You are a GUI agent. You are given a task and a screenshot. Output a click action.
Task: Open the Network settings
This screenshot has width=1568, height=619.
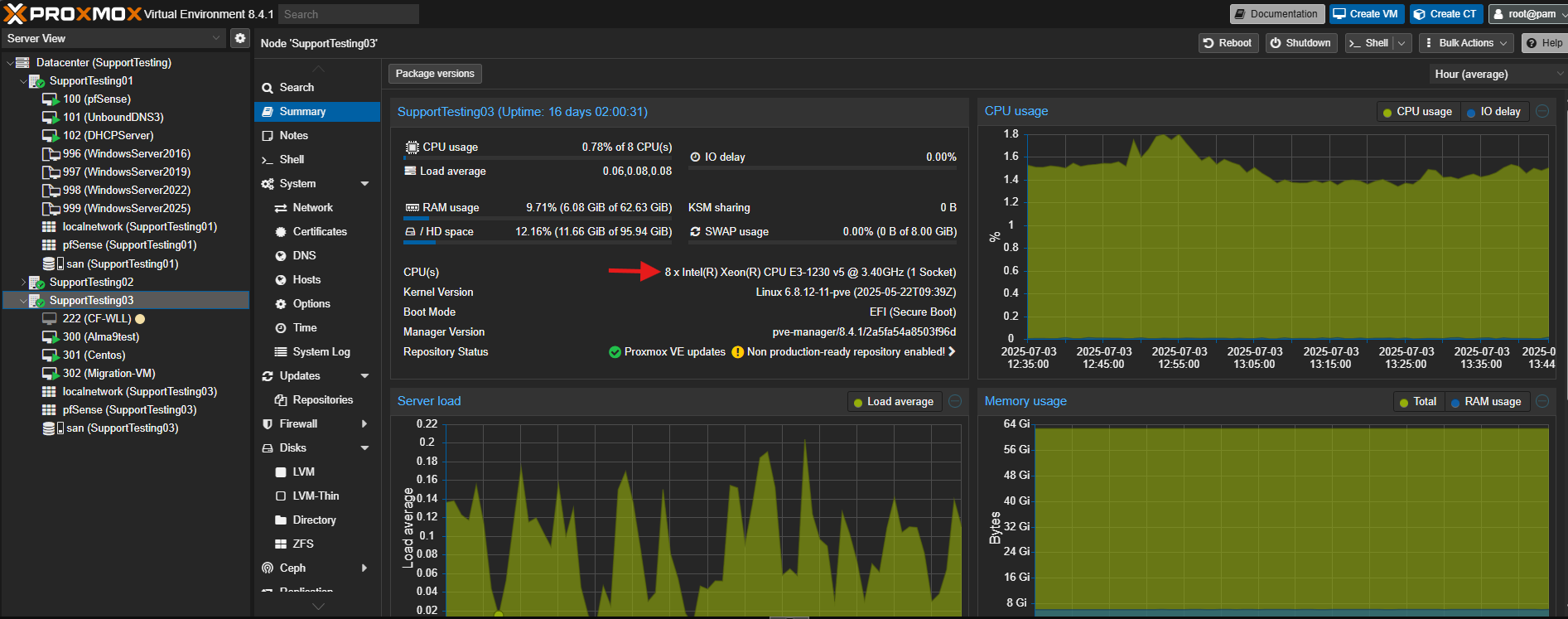tap(317, 207)
